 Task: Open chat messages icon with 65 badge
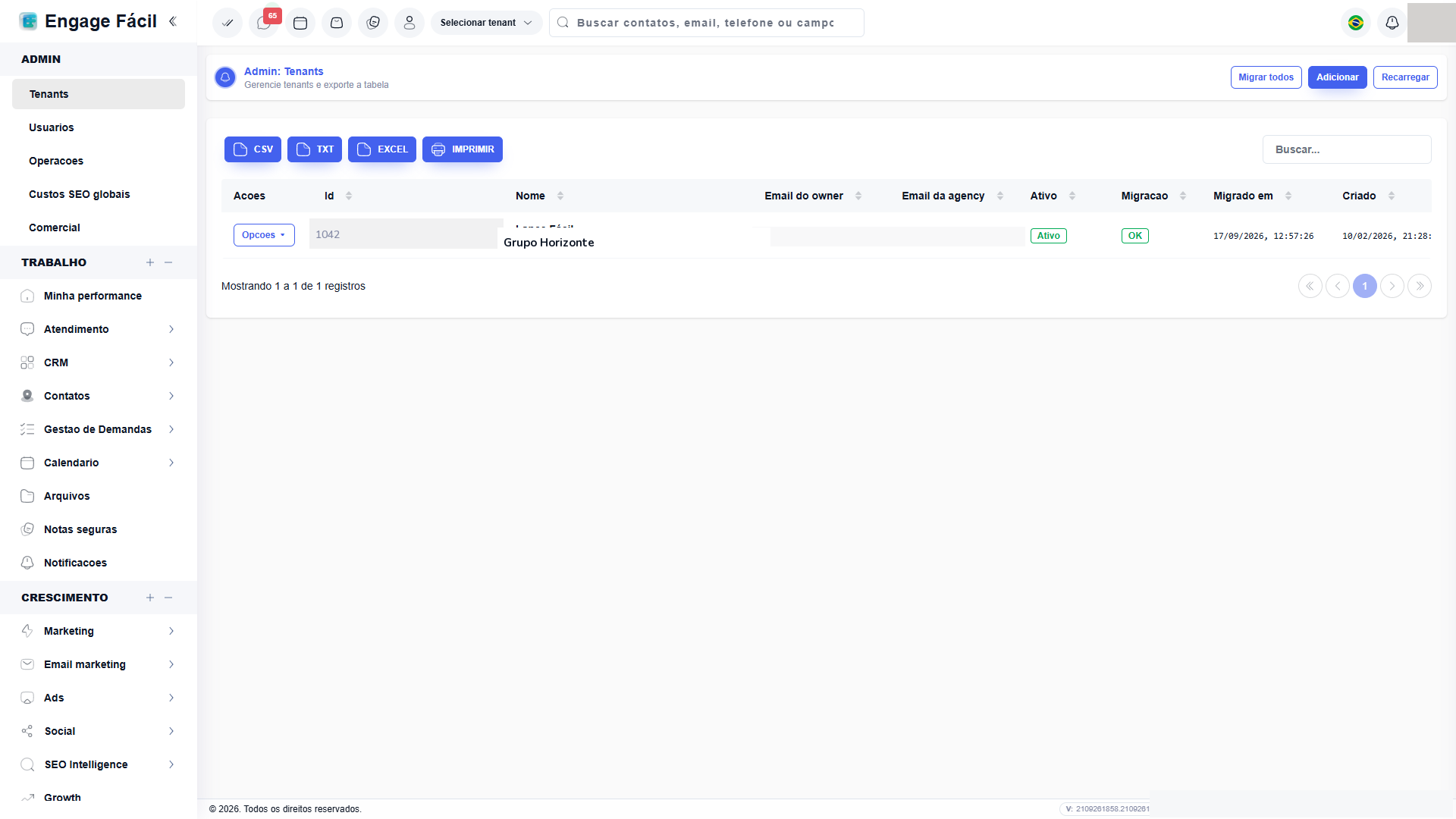tap(264, 23)
